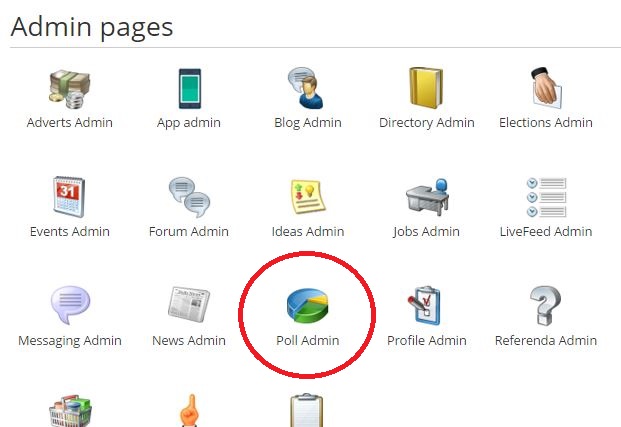The width and height of the screenshot is (621, 427).
Task: Open the LiveFeed Admin text link
Action: (546, 231)
